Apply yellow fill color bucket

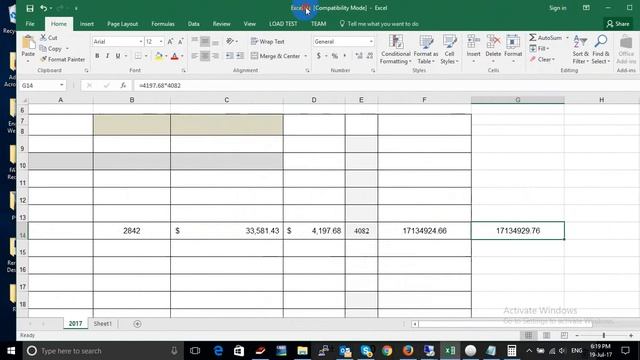pyautogui.click(x=159, y=56)
